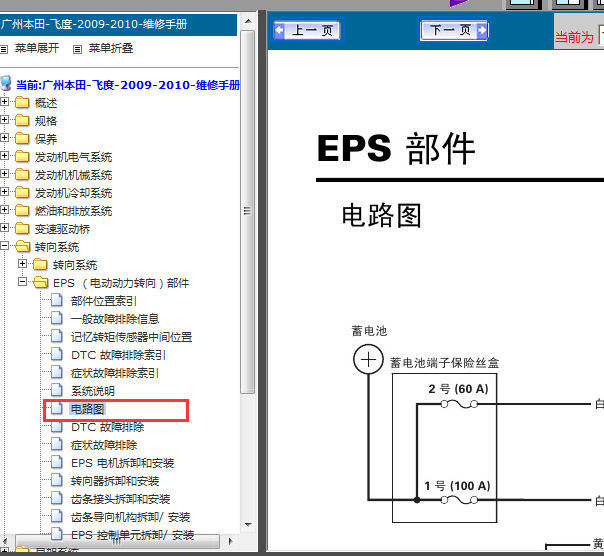Click computer icon before 当前 manual title
The width and height of the screenshot is (604, 556).
tap(6, 84)
